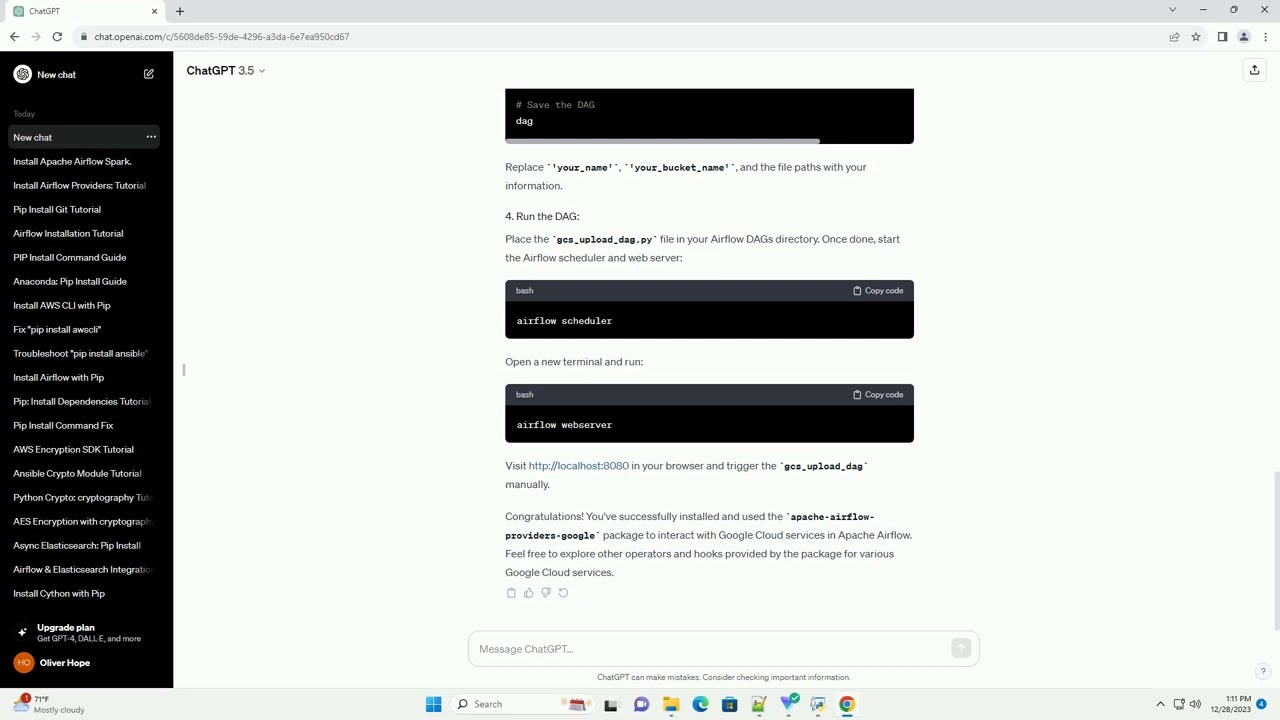Open Windows Start menu

tap(433, 704)
